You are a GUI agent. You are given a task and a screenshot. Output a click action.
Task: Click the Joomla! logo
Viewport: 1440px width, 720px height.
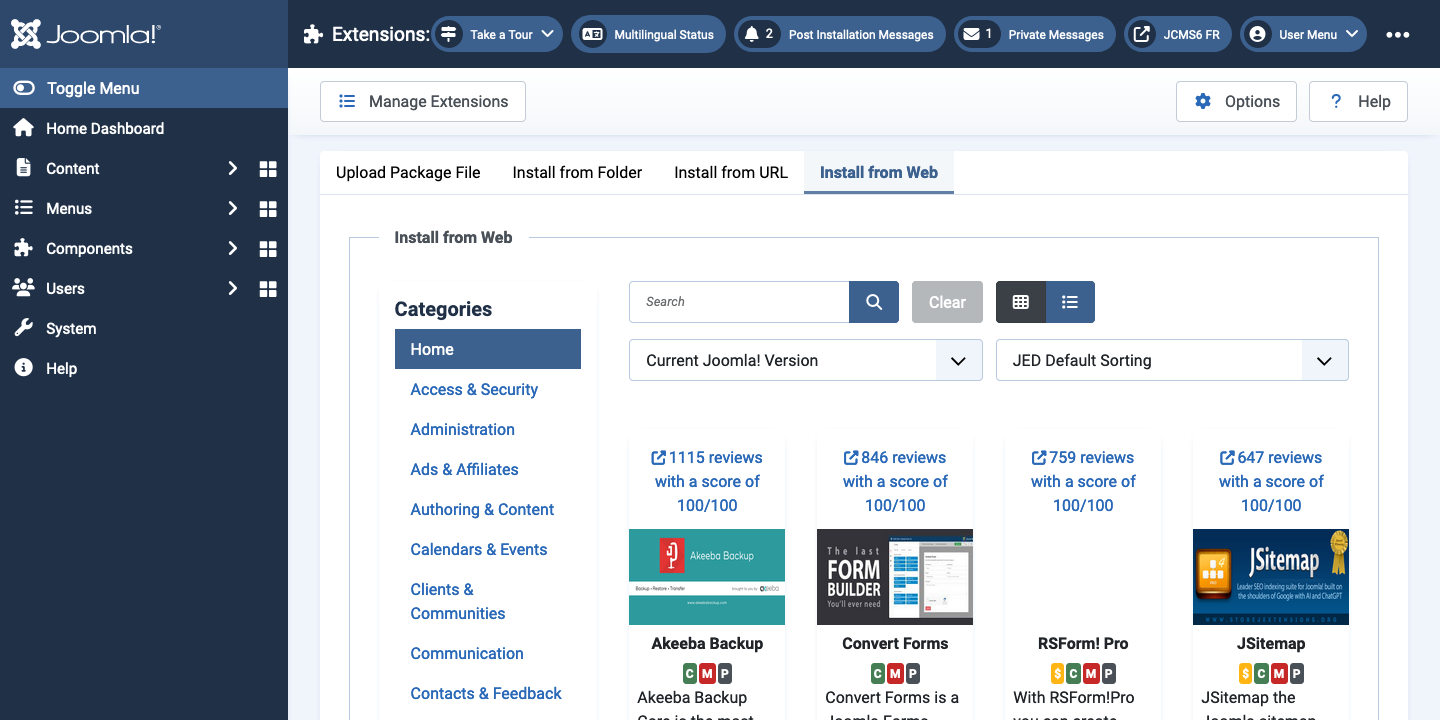86,34
